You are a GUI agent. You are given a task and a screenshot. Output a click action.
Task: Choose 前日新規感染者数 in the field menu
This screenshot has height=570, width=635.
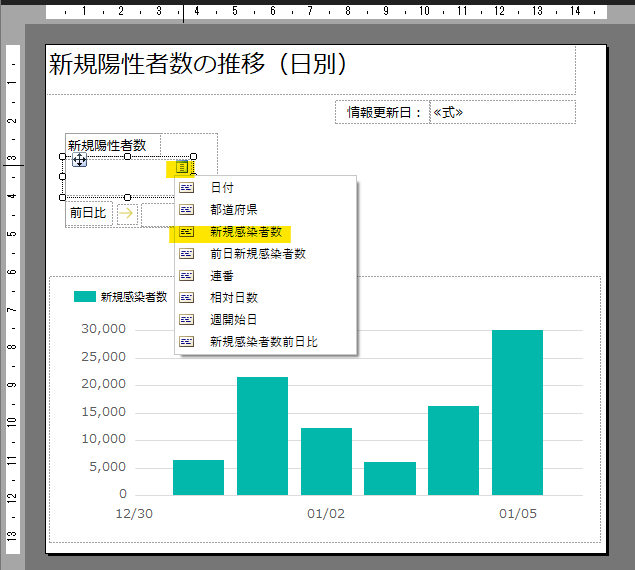point(257,254)
